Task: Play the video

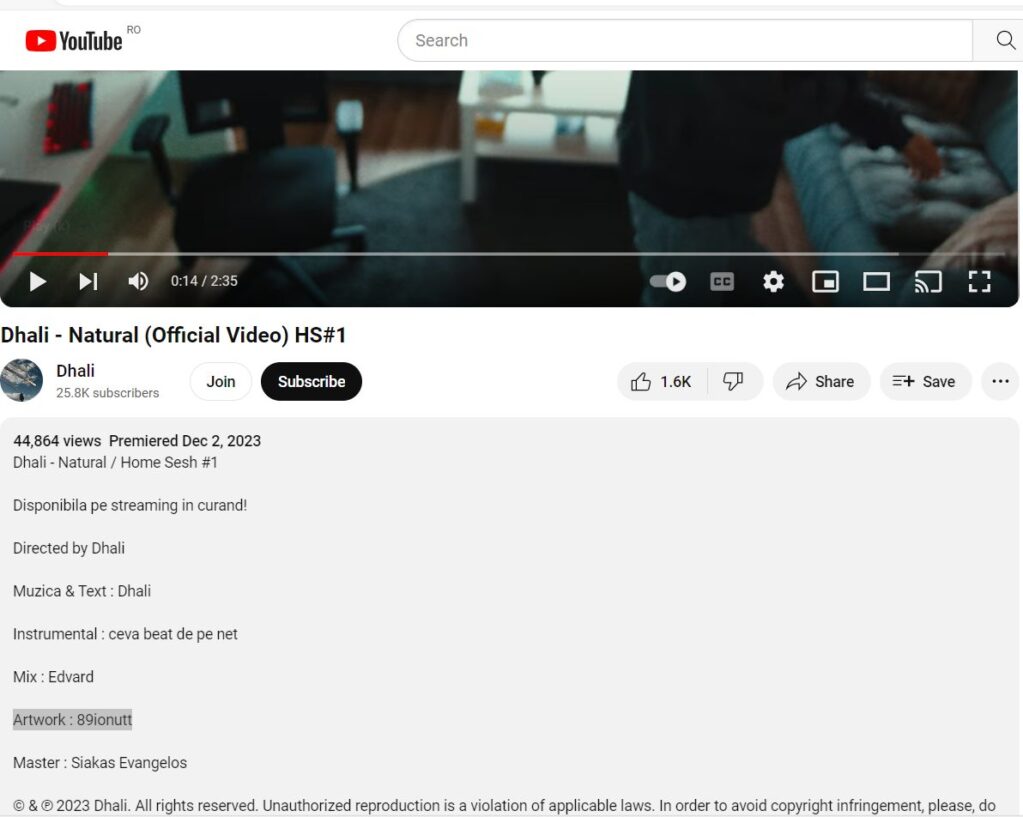Action: pos(38,282)
